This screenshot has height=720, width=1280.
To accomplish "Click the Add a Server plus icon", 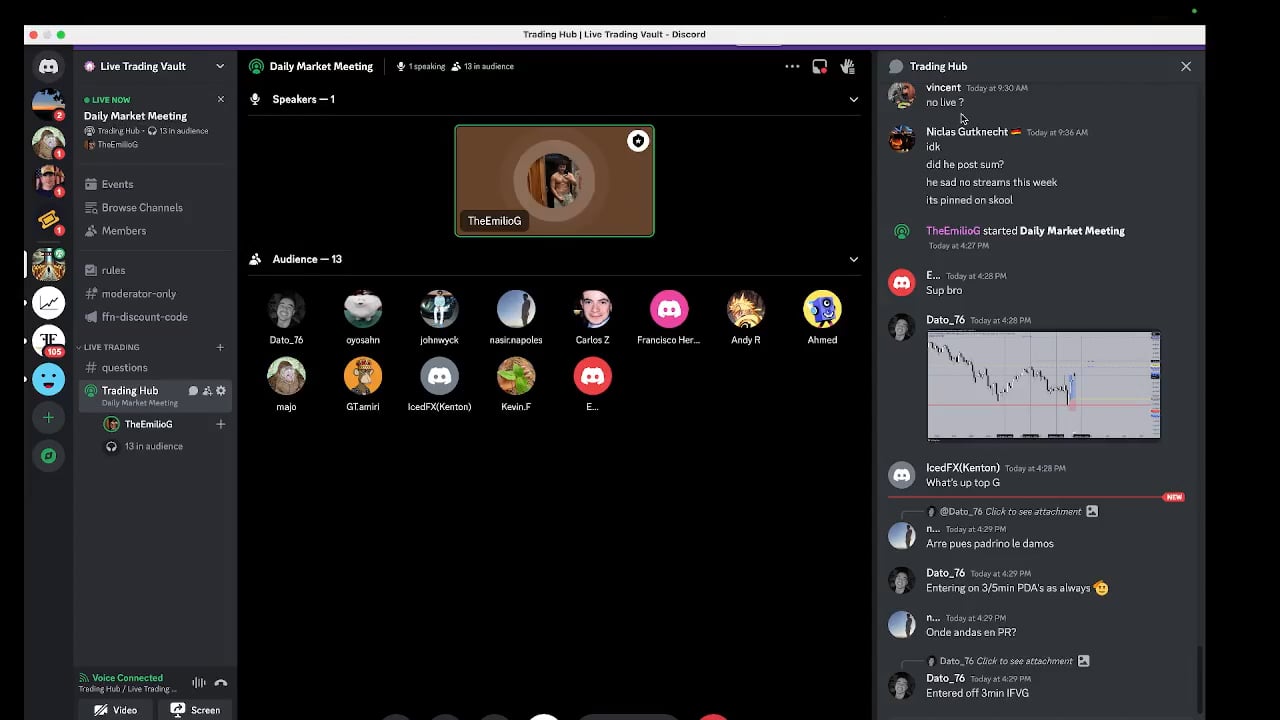I will 48,418.
